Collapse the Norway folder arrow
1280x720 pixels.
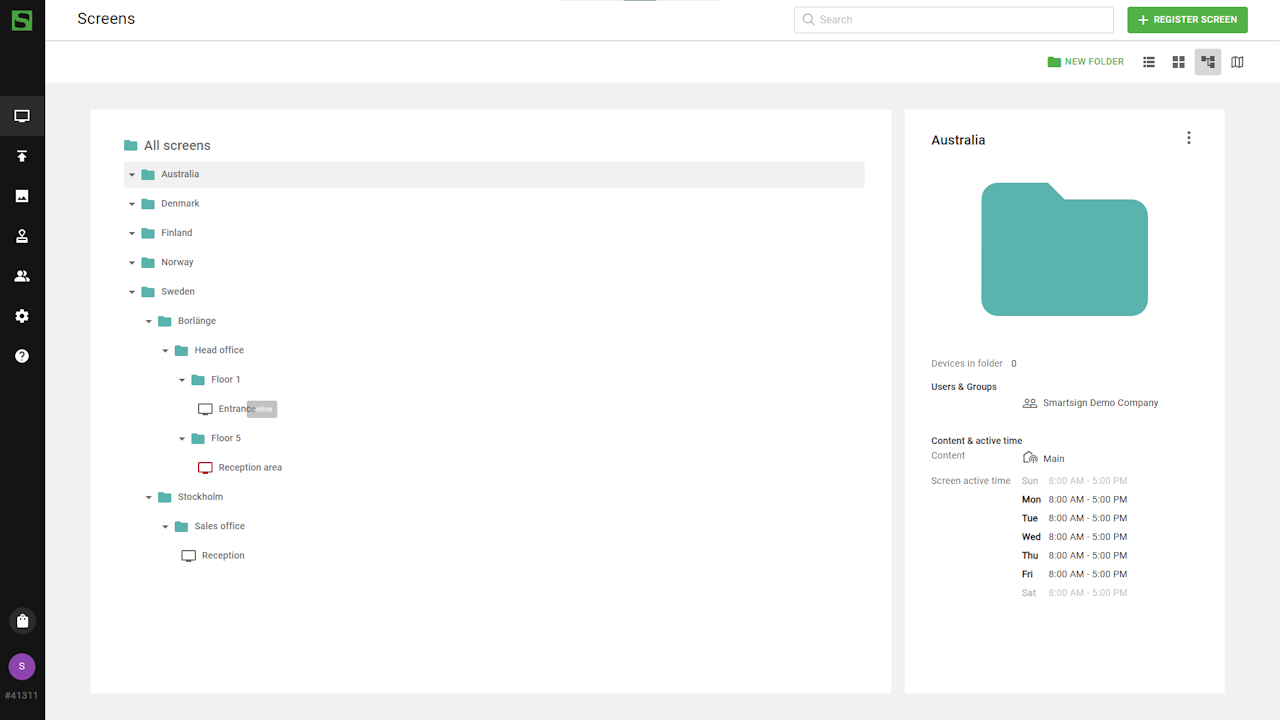(132, 263)
